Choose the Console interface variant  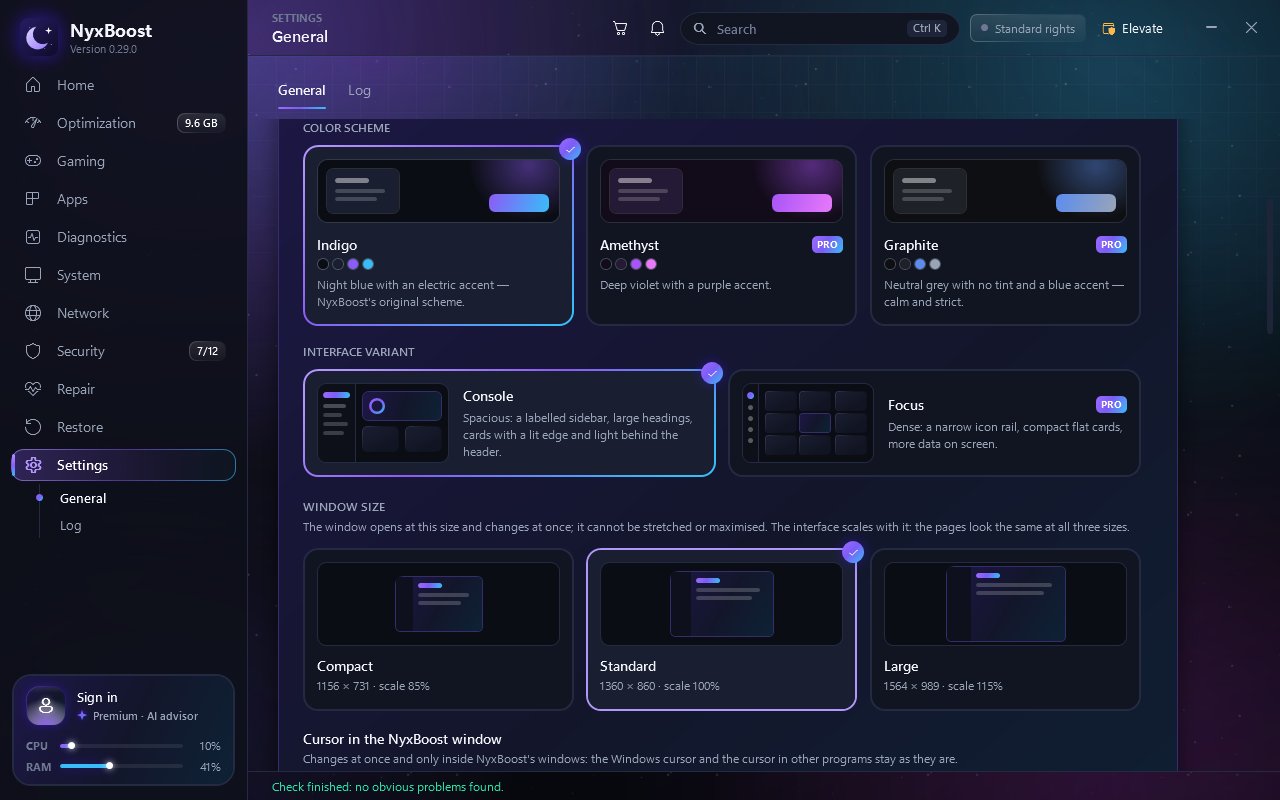pos(509,423)
